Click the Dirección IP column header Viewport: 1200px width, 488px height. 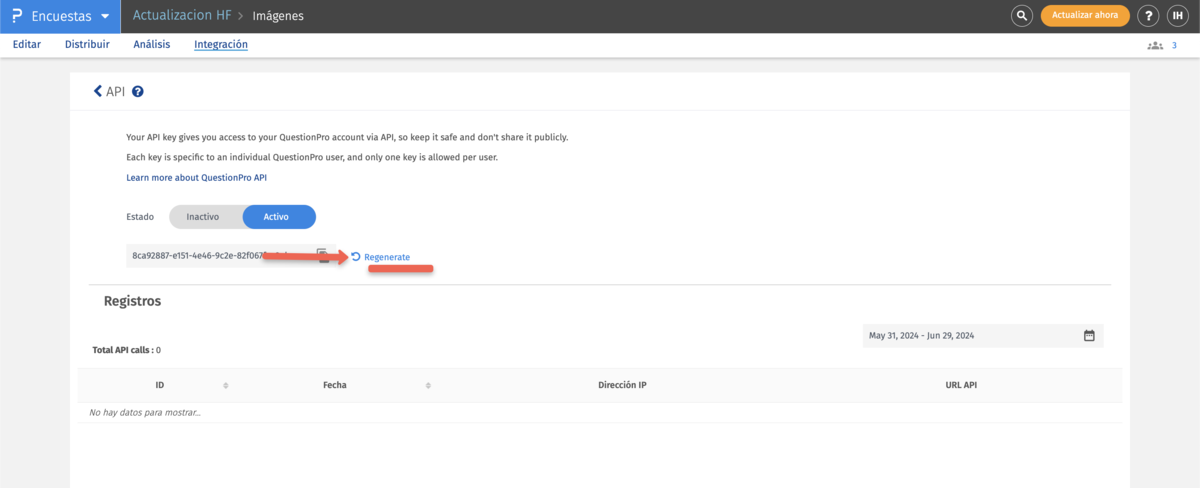tap(622, 385)
